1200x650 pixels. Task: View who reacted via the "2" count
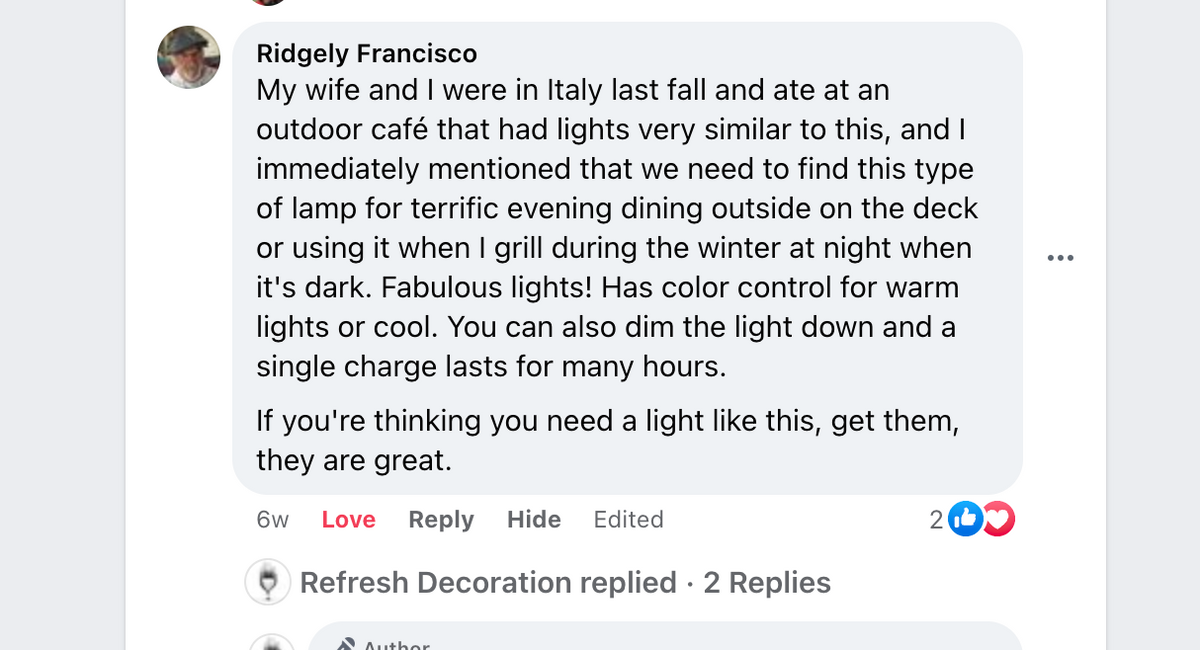(x=937, y=519)
